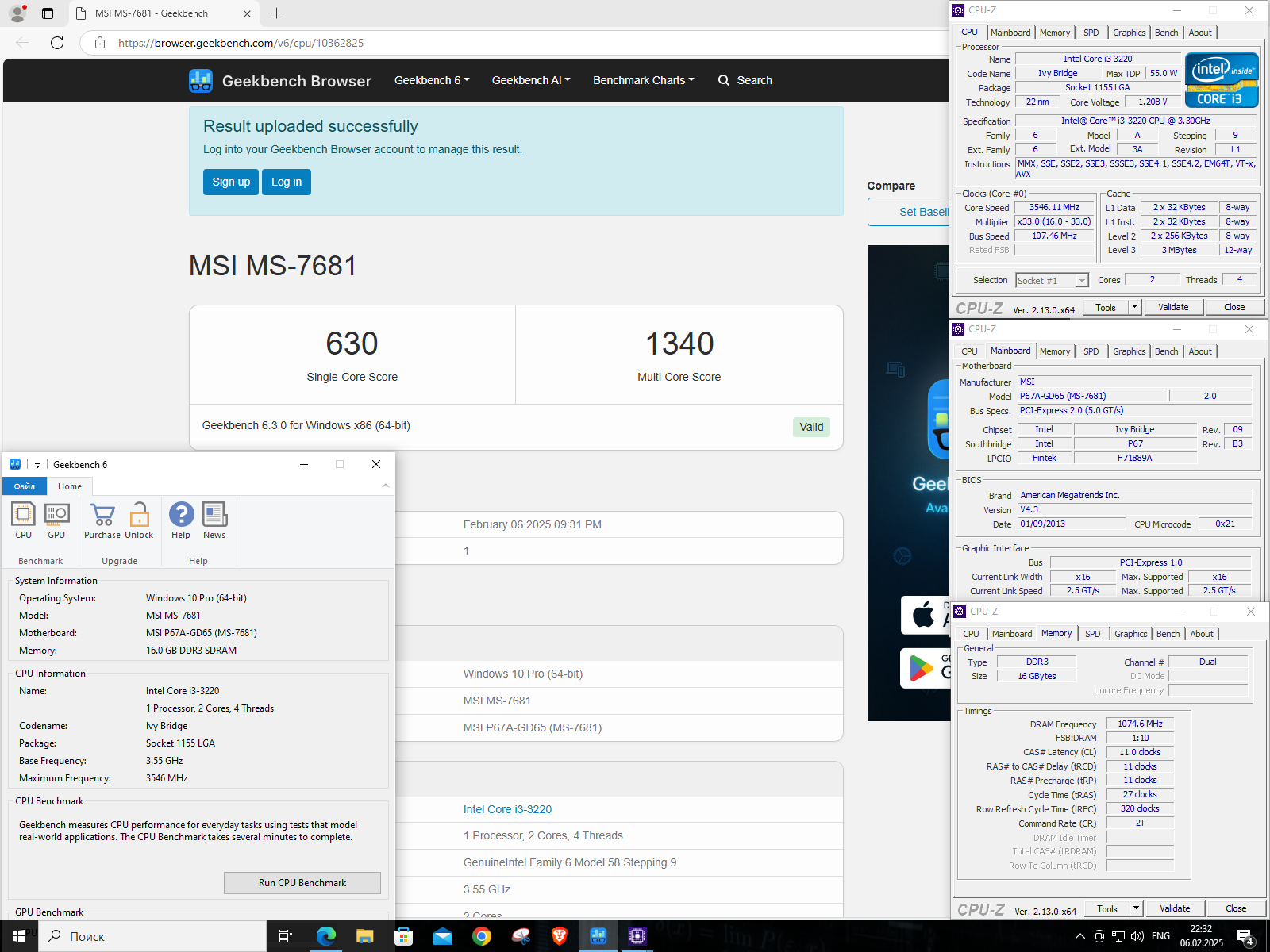Launch Brave browser from the taskbar
The image size is (1270, 952).
pyautogui.click(x=560, y=936)
